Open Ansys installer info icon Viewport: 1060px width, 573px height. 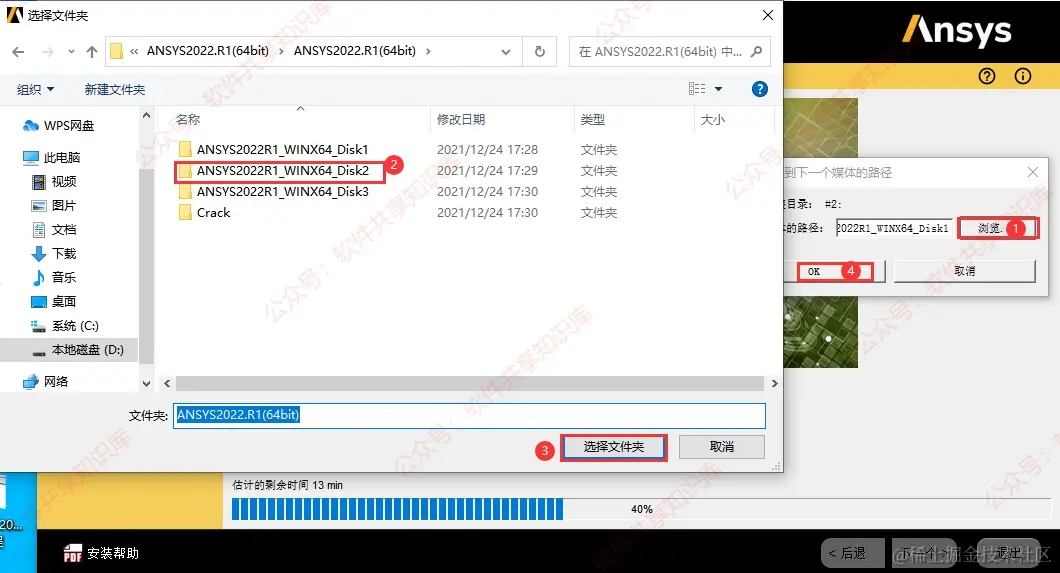[1023, 76]
